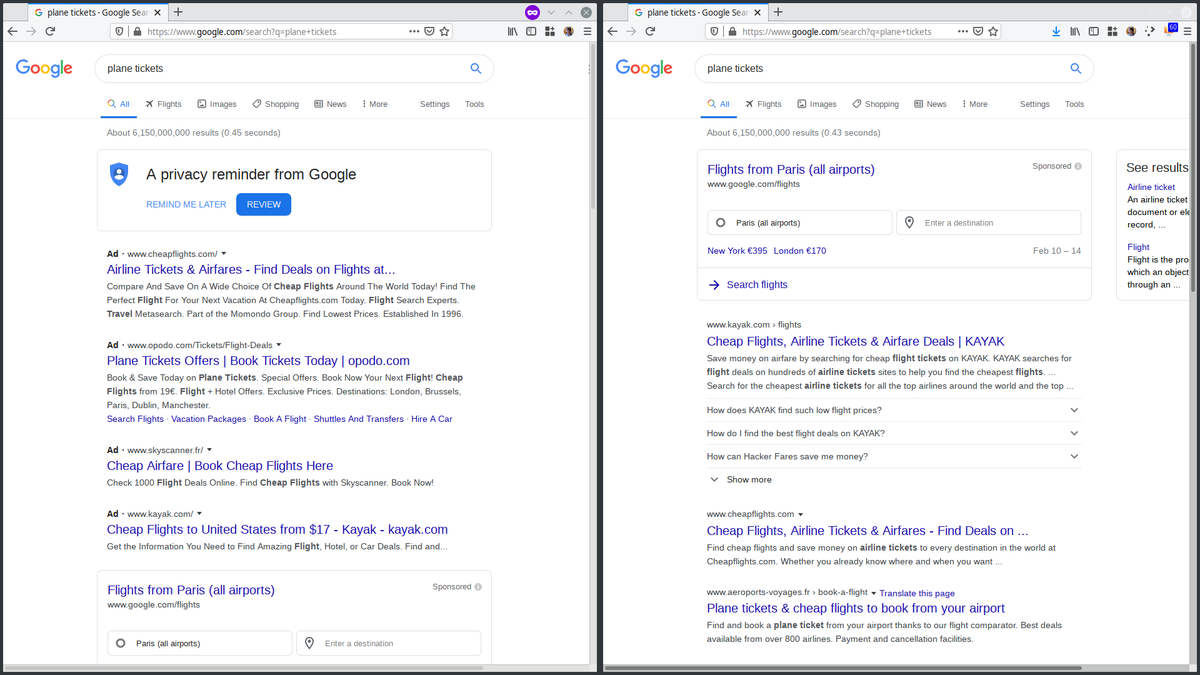Viewport: 1200px width, 675px height.
Task: Click private browsing mask icon in left window
Action: tap(532, 12)
